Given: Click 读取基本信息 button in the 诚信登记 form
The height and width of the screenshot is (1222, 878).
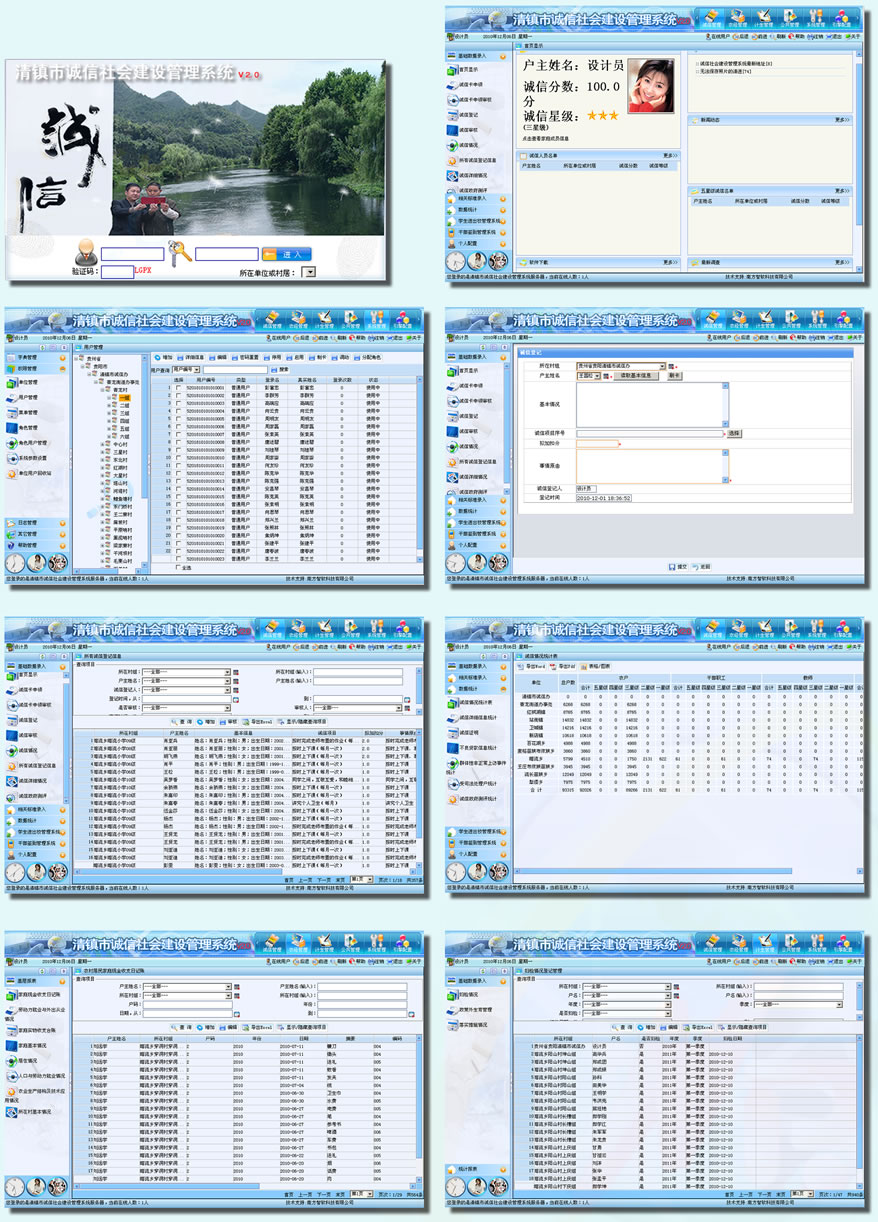Looking at the screenshot, I should point(636,375).
